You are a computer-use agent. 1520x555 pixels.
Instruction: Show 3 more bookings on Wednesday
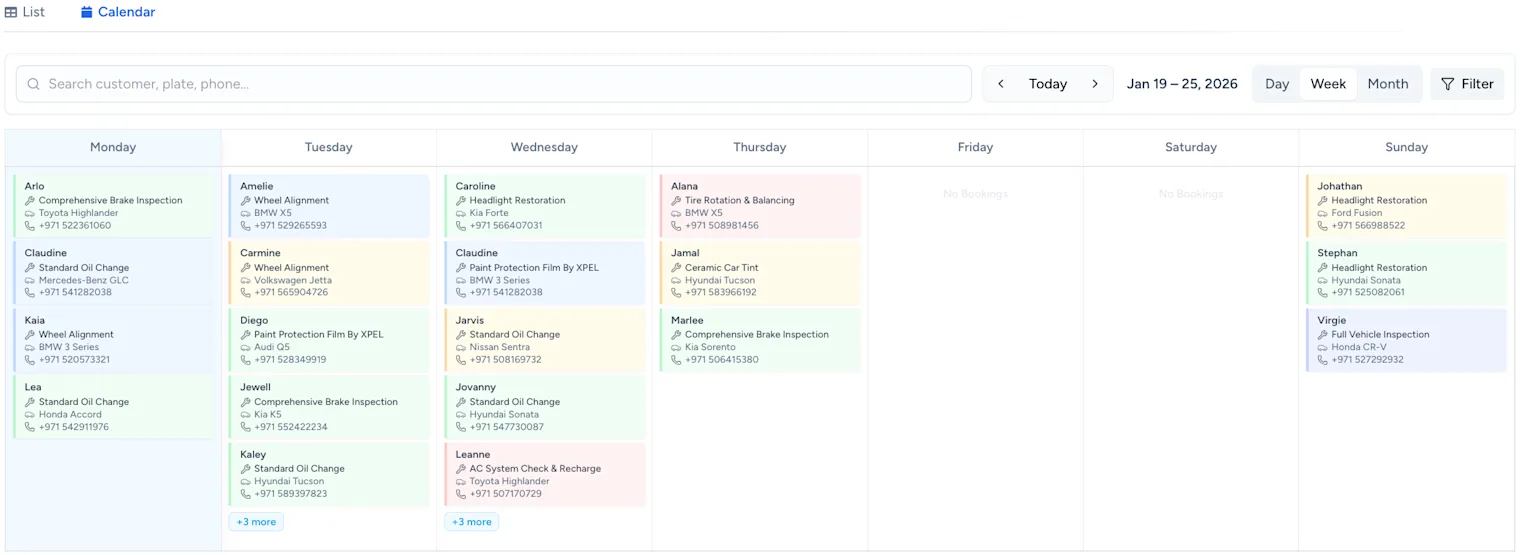[472, 522]
